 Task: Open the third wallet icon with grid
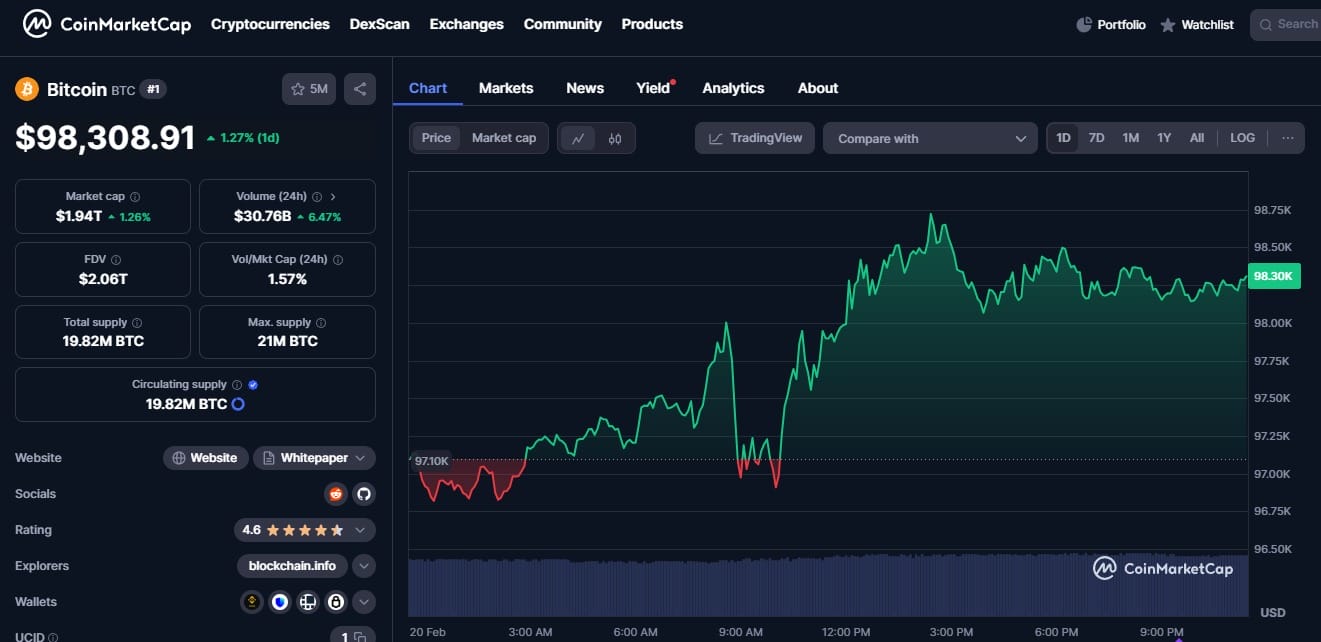click(308, 602)
